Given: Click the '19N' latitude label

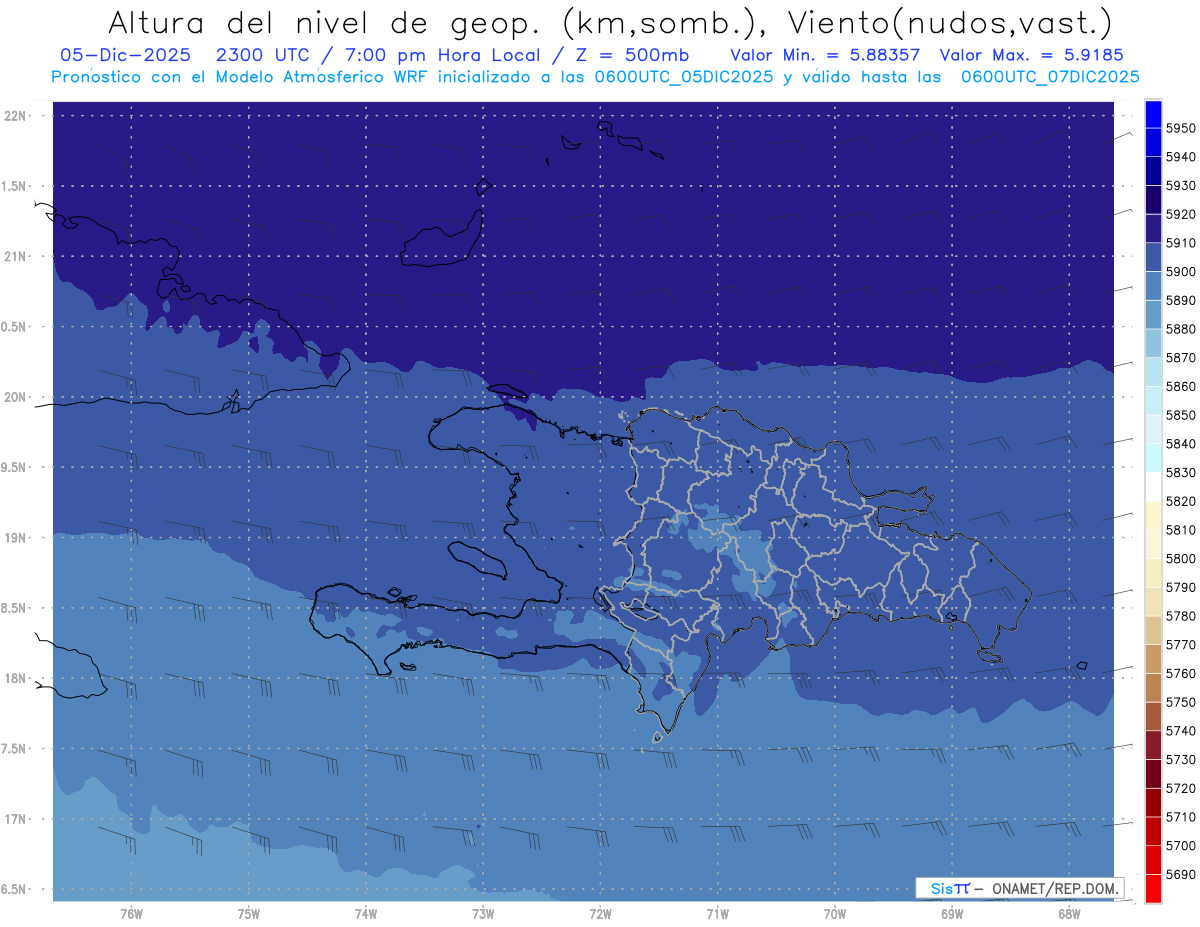Looking at the screenshot, I should tap(17, 538).
